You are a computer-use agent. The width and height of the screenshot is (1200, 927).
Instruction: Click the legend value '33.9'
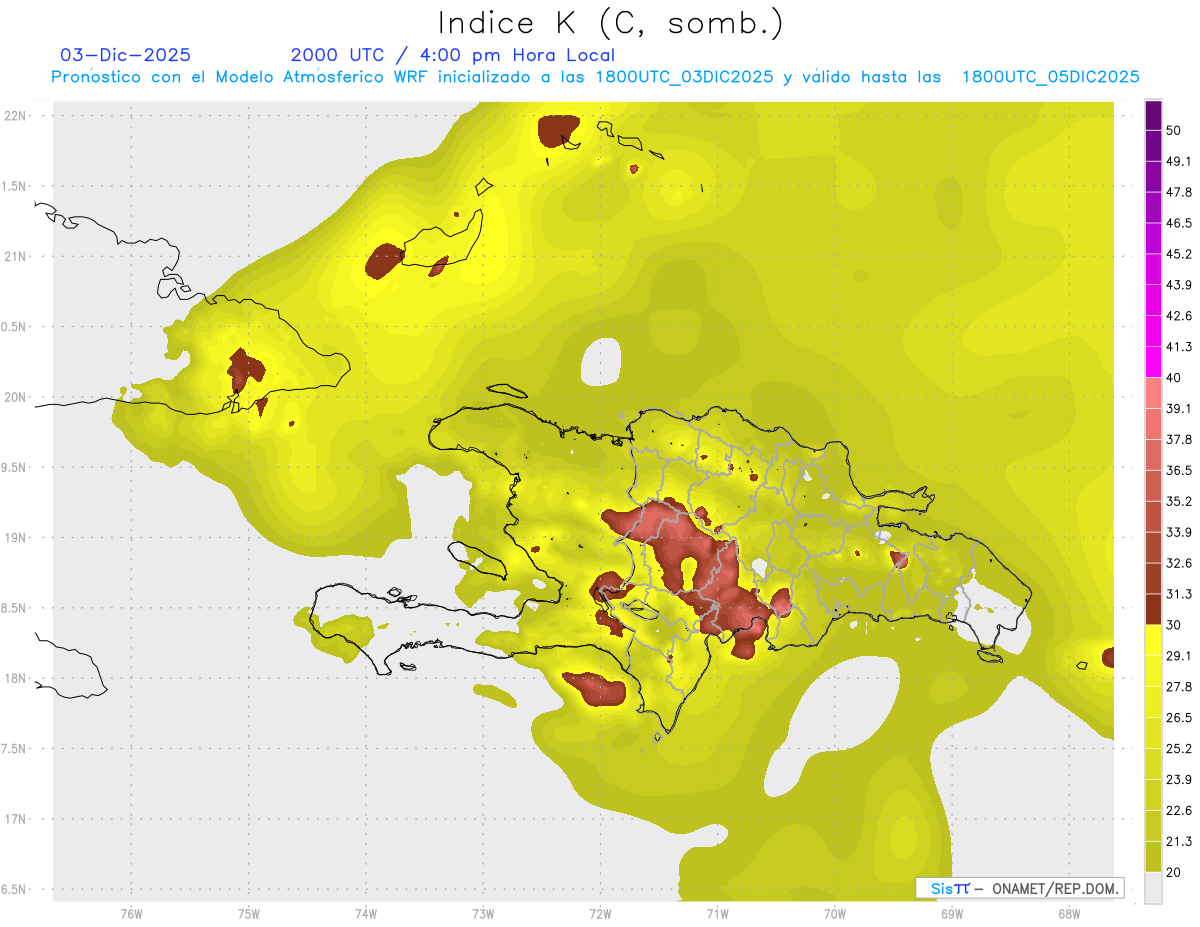point(1179,532)
